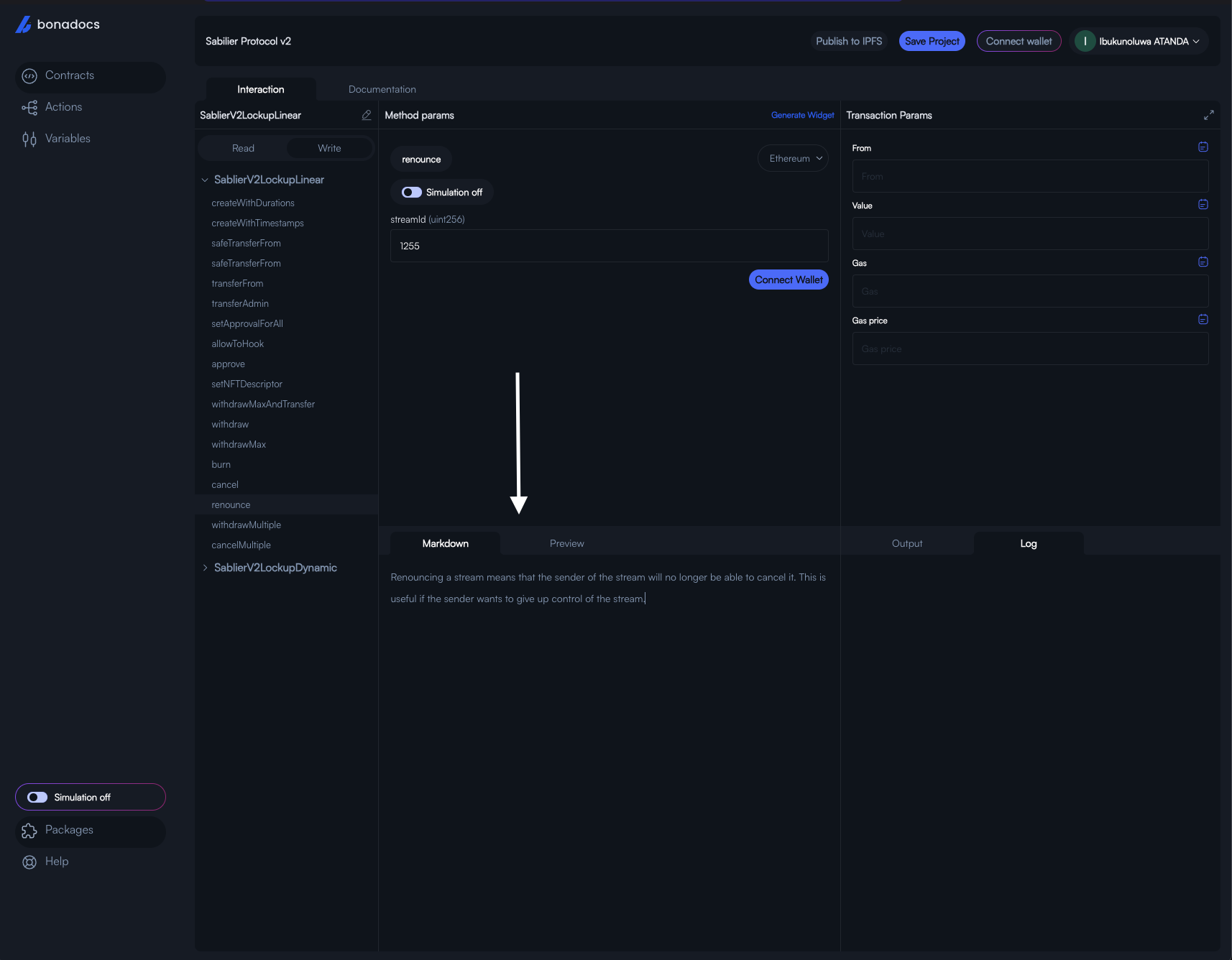
Task: Select allowToHook method
Action: point(237,344)
